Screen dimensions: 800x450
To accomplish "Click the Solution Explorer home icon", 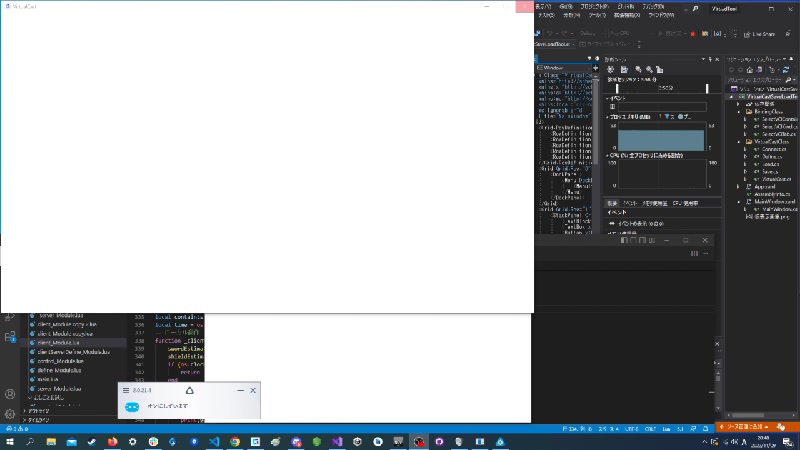I will pyautogui.click(x=749, y=70).
